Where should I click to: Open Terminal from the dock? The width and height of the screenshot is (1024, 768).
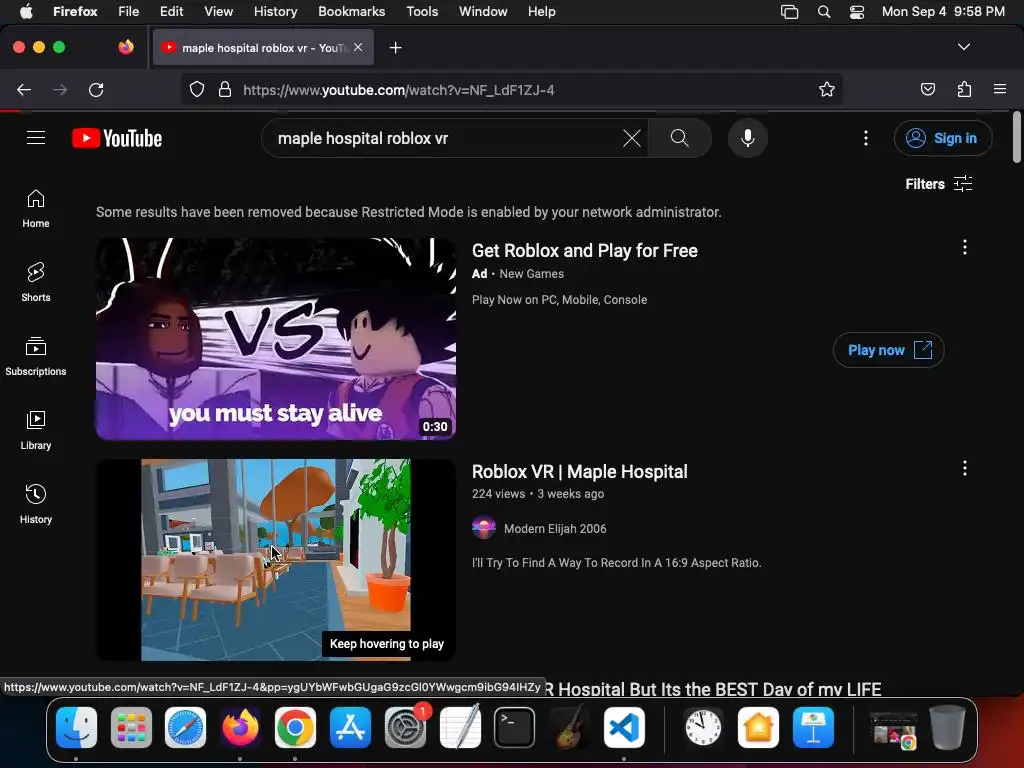point(514,727)
